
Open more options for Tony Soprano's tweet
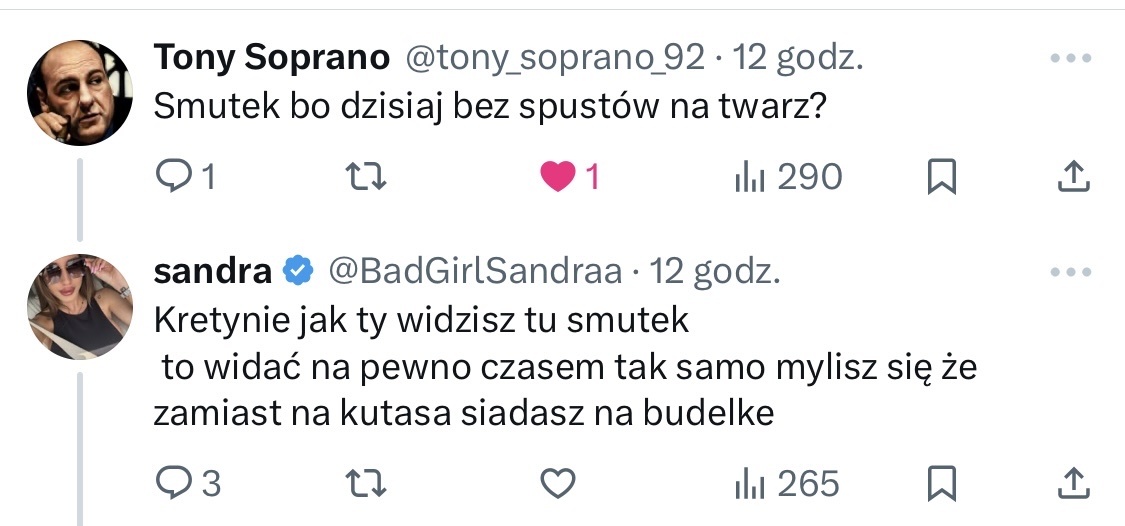[x=1070, y=59]
